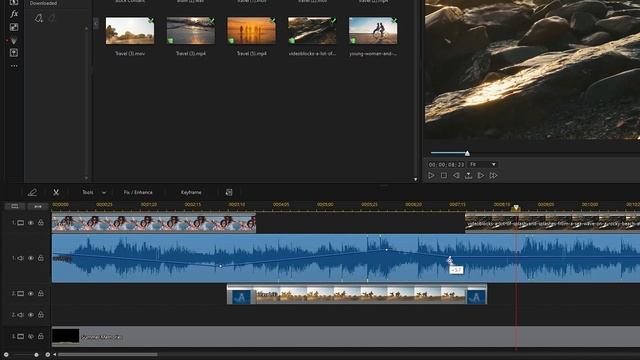This screenshot has width=640, height=360.
Task: Lock video track 2
Action: (x=41, y=294)
